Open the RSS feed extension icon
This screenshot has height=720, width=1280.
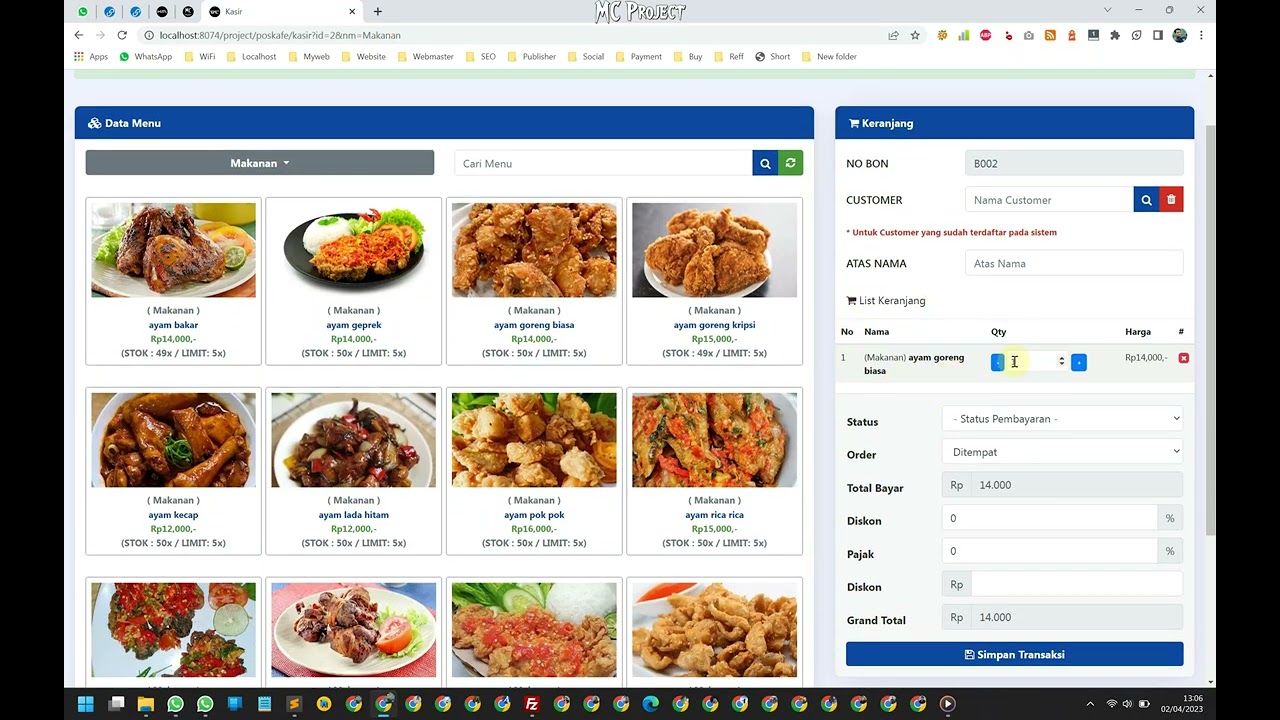tap(1050, 35)
